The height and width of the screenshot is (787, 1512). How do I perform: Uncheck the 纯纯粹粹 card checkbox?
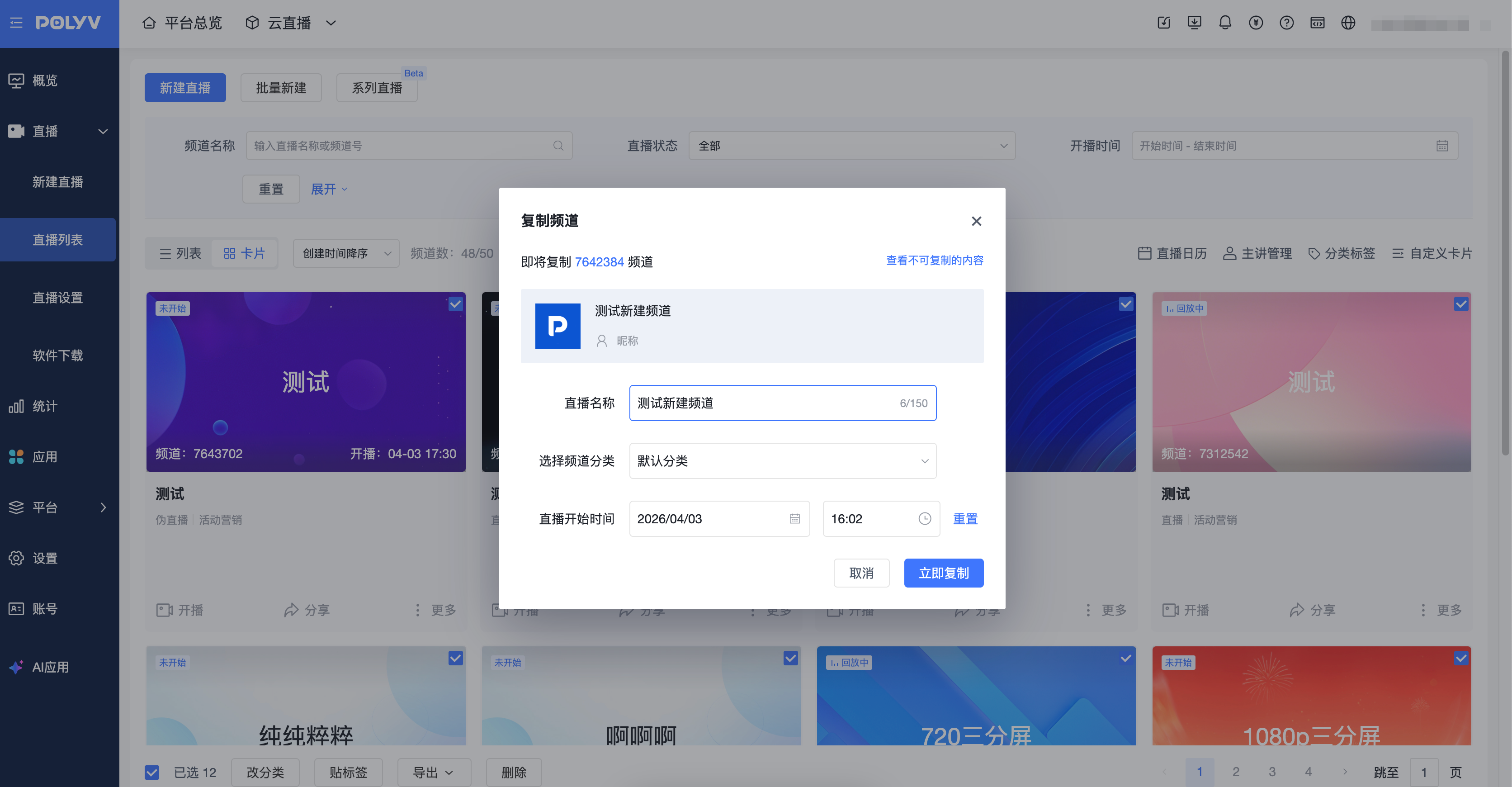[455, 659]
